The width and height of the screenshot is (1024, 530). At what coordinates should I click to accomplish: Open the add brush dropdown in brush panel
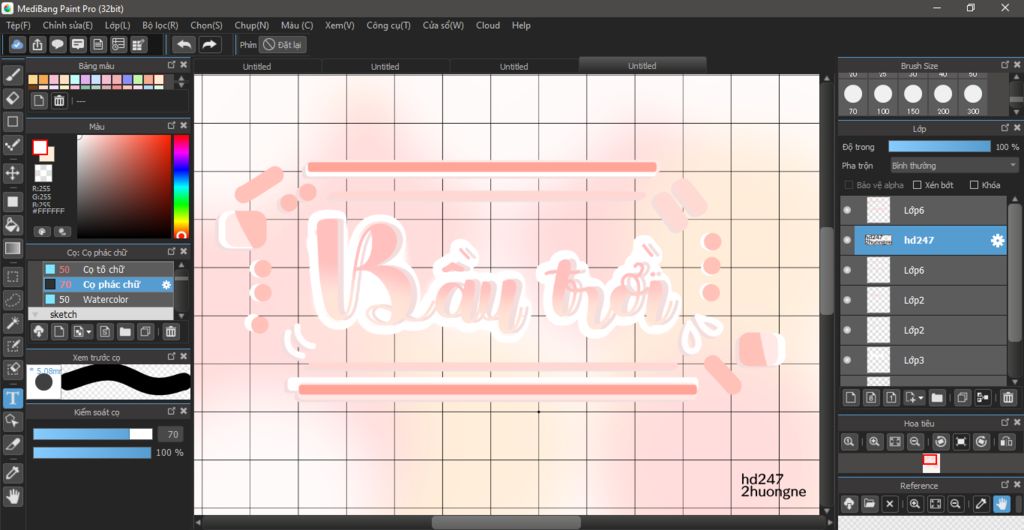(82, 332)
